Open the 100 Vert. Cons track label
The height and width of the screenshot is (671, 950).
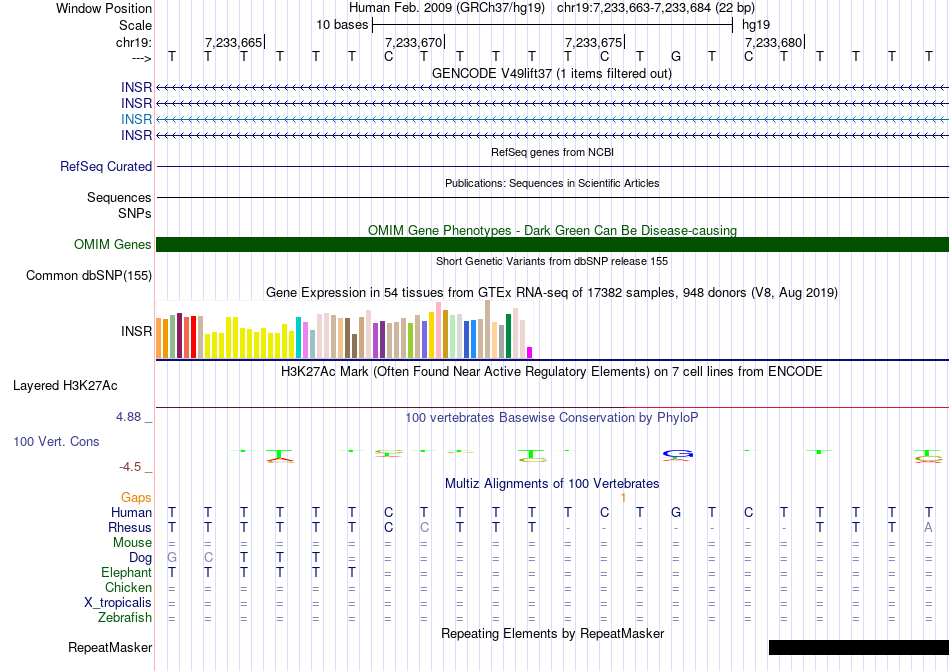56,441
